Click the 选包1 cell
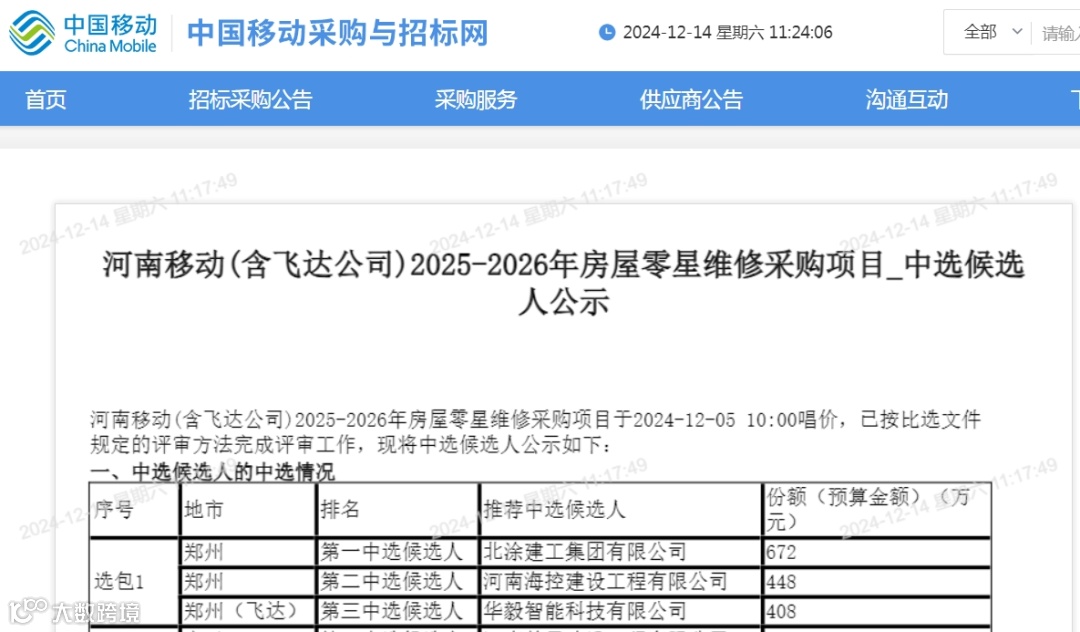The width and height of the screenshot is (1080, 632). [134, 582]
